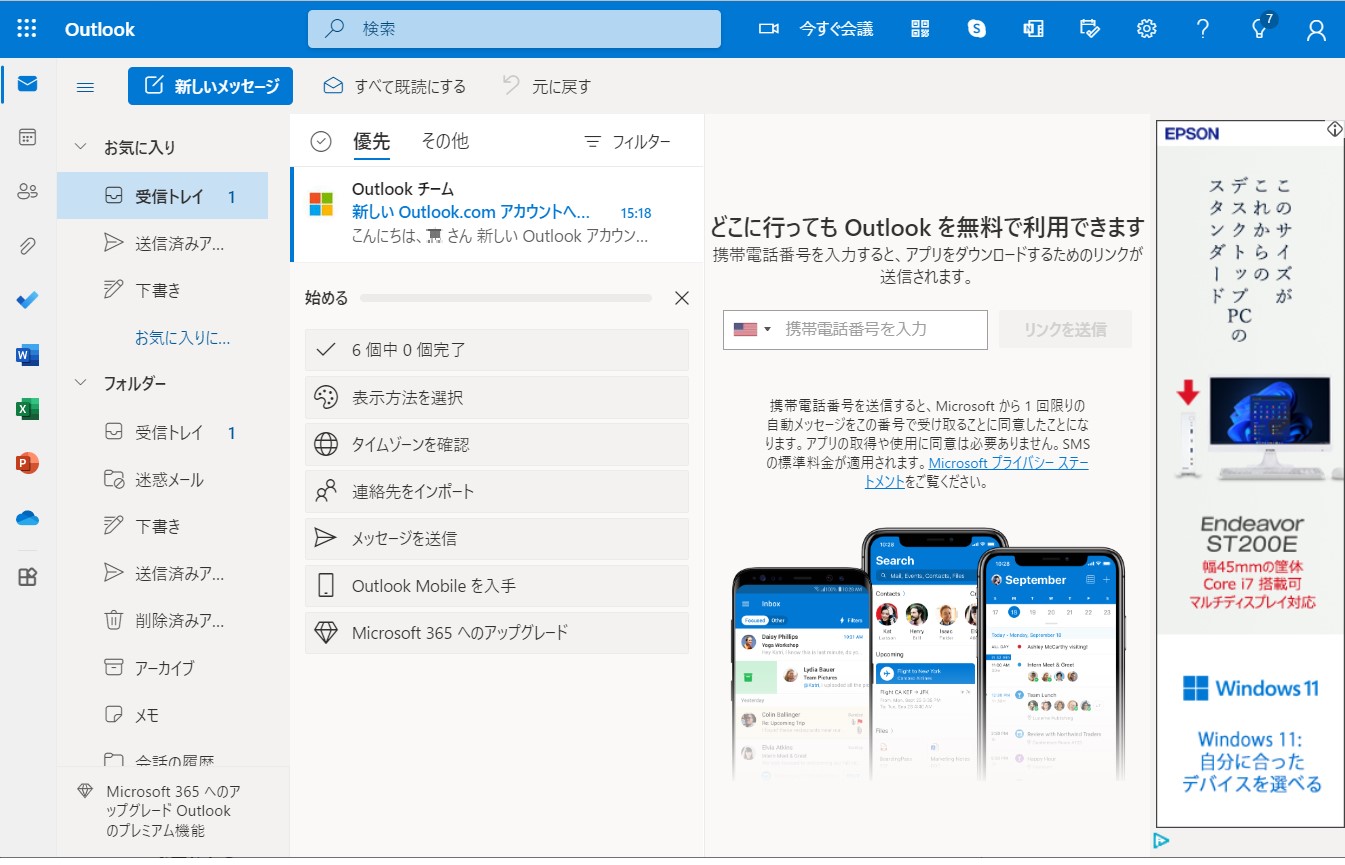The width and height of the screenshot is (1345, 865).
Task: Select all messages with the circle checkbox
Action: (x=321, y=141)
